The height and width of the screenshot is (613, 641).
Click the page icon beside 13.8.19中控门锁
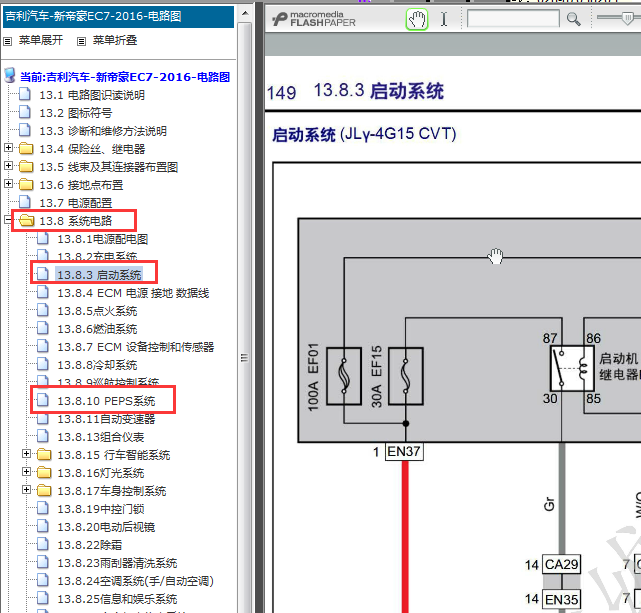point(43,508)
